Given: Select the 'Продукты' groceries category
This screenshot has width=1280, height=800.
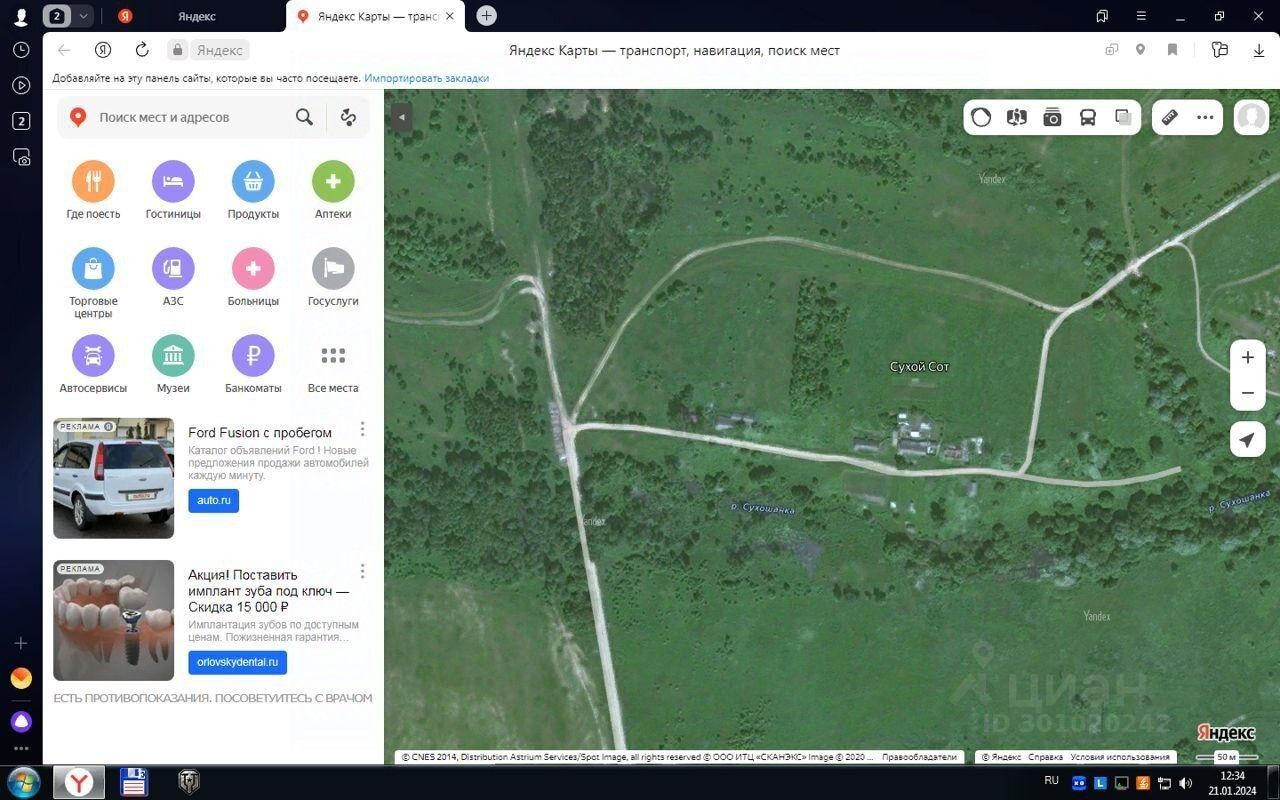Looking at the screenshot, I should pos(253,190).
